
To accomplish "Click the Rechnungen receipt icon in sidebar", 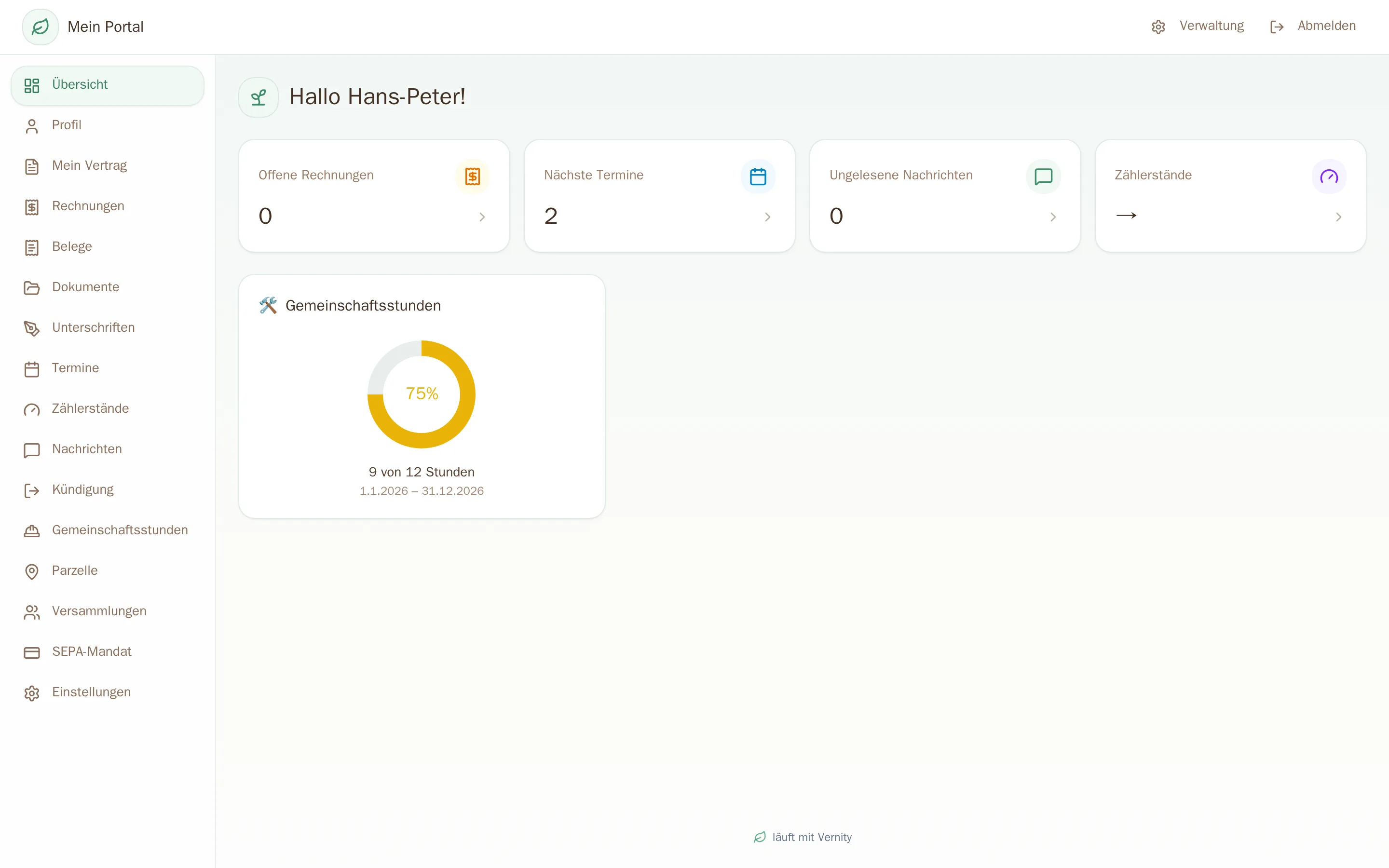I will click(31, 207).
